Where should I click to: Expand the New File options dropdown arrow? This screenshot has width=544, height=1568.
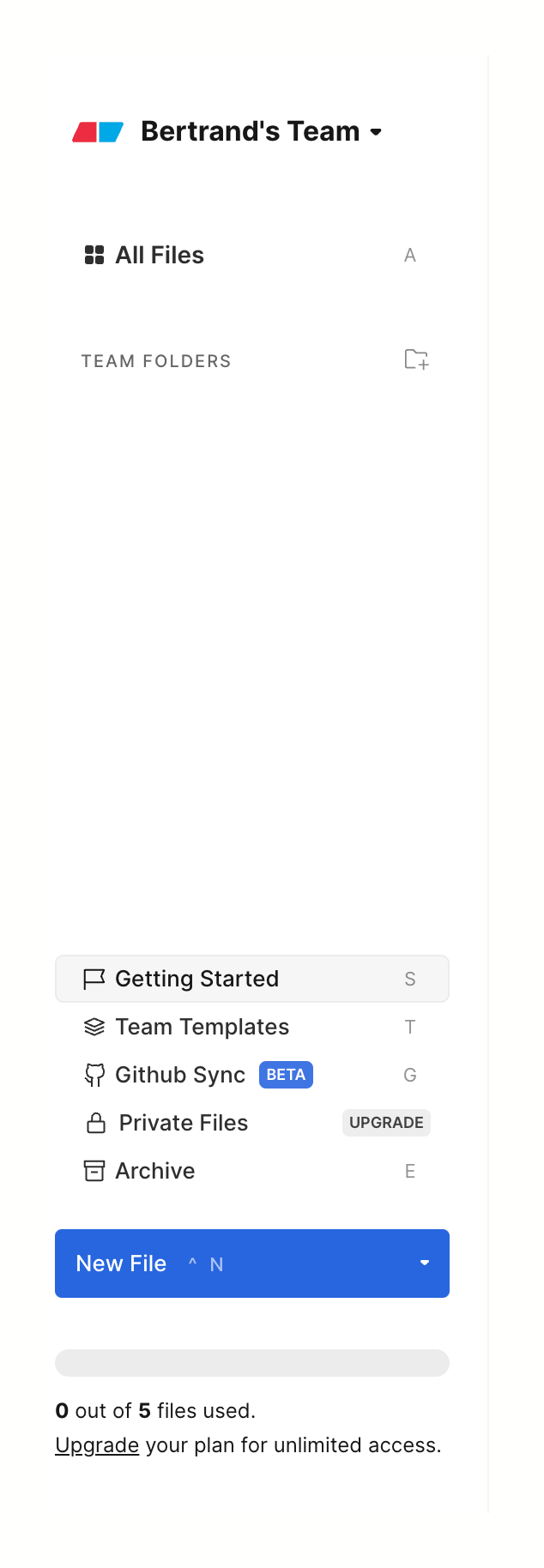click(x=425, y=1263)
